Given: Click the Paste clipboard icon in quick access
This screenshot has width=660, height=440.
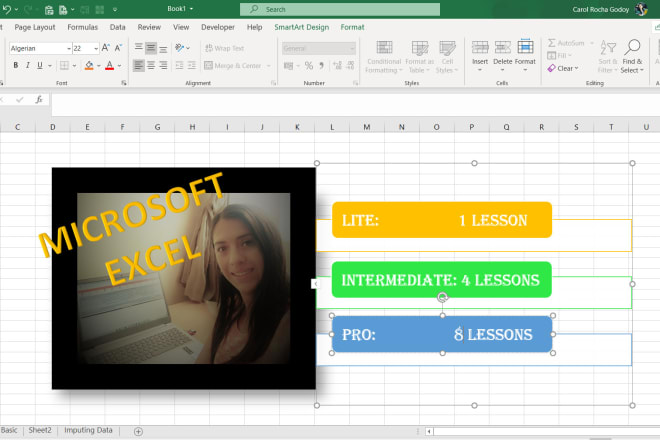Looking at the screenshot, I should [49, 10].
